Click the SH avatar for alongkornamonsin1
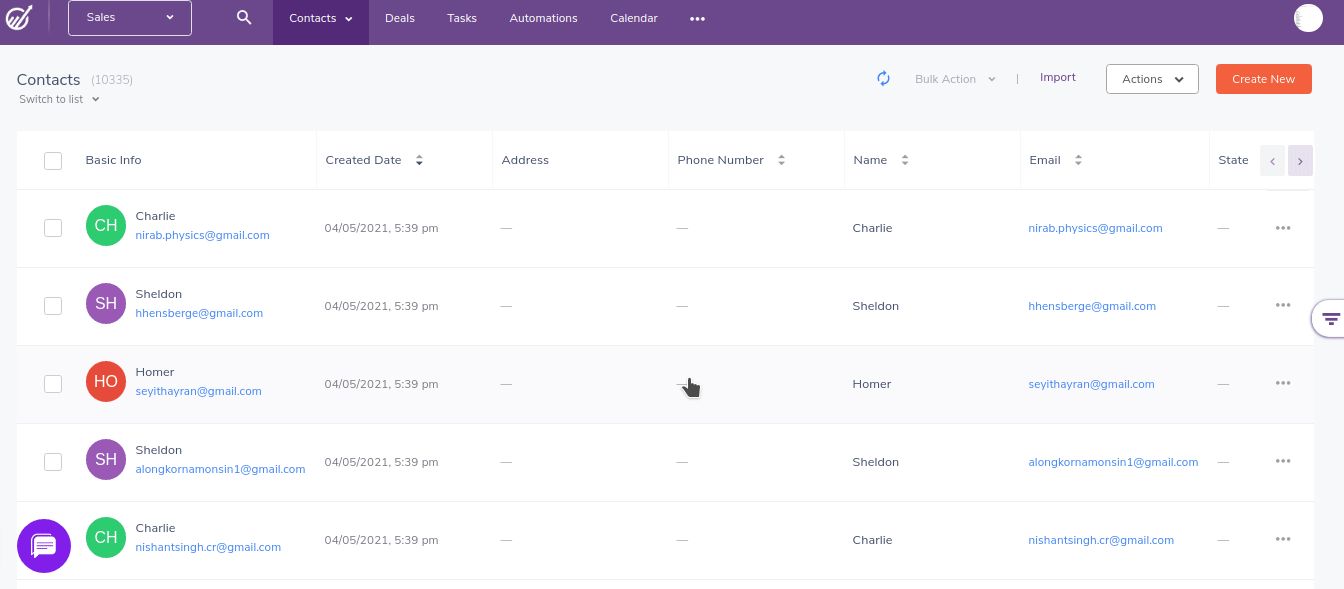The width and height of the screenshot is (1344, 589). click(106, 459)
